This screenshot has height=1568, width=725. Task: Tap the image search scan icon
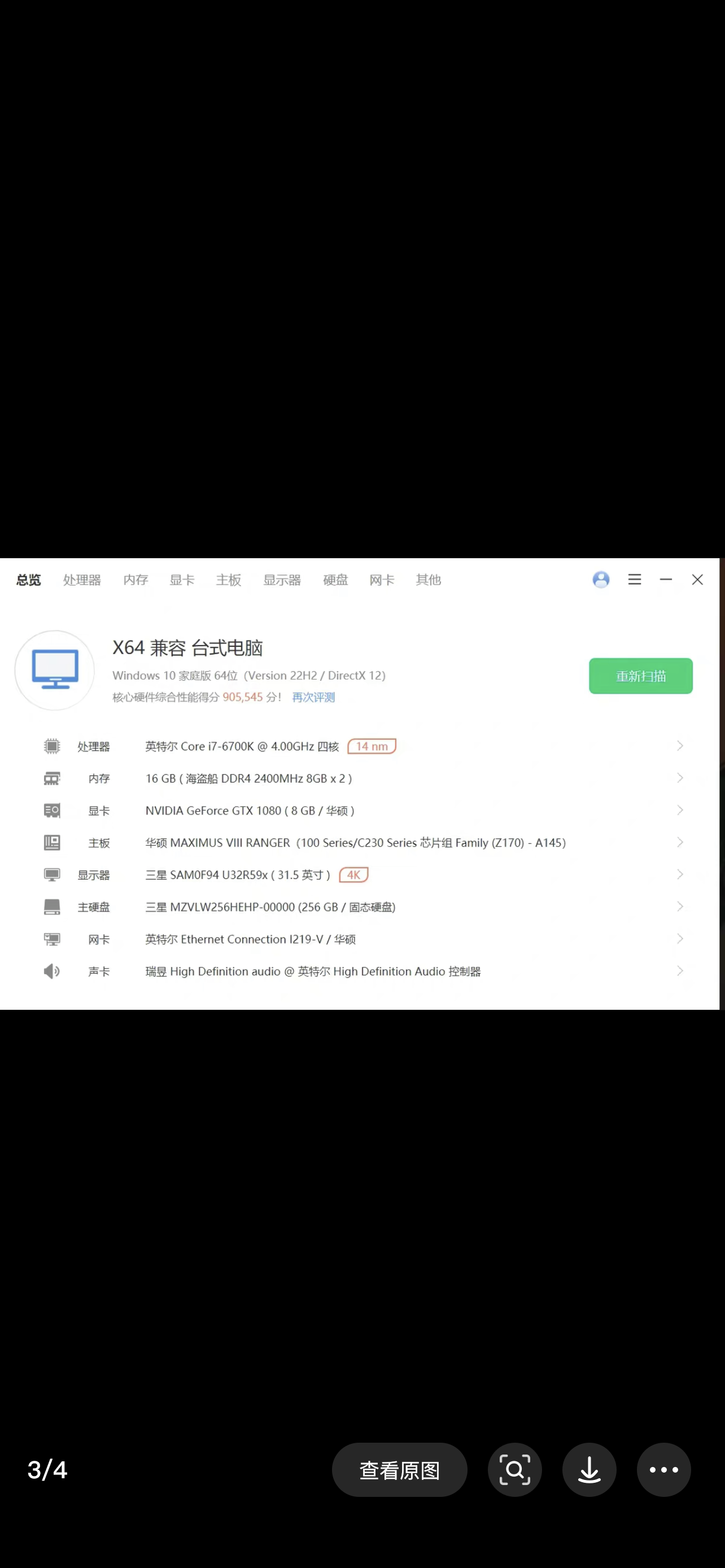(x=514, y=1469)
